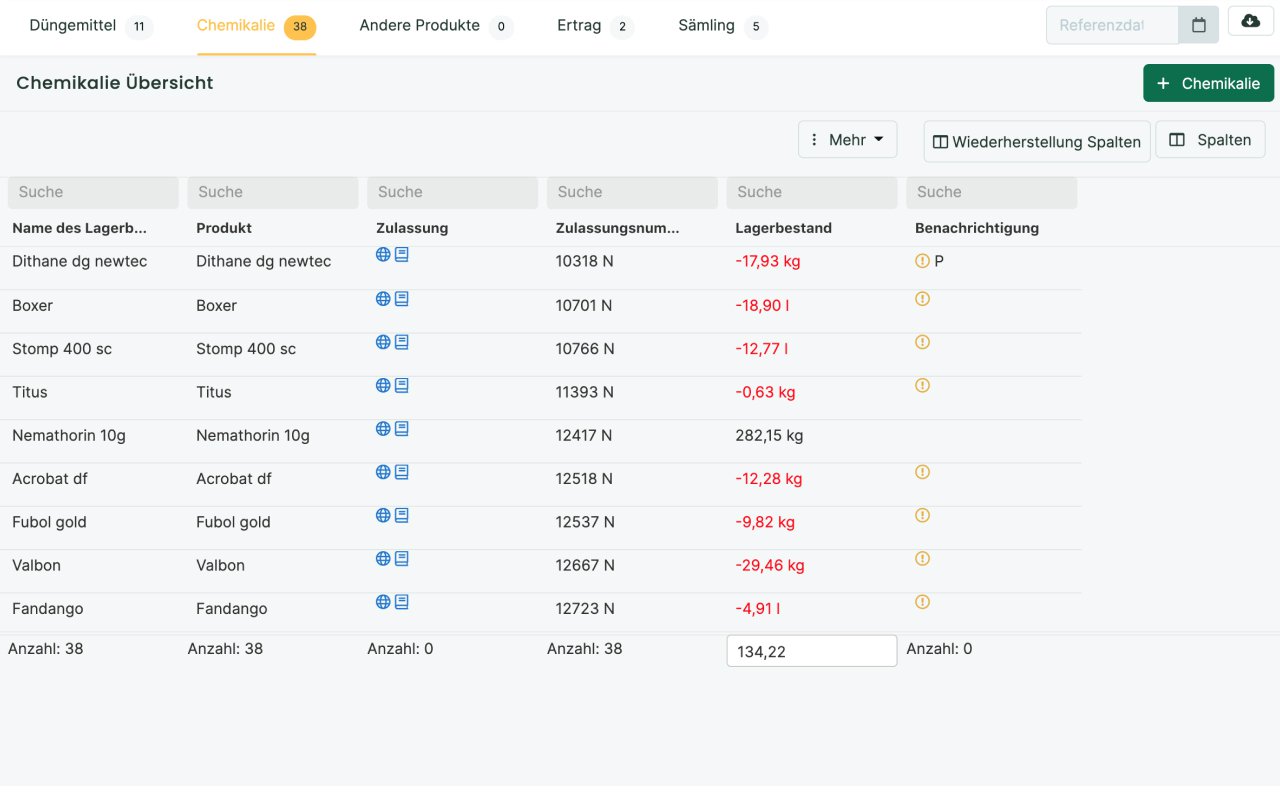
Task: Sort by Zulassung column header
Action: tap(412, 228)
